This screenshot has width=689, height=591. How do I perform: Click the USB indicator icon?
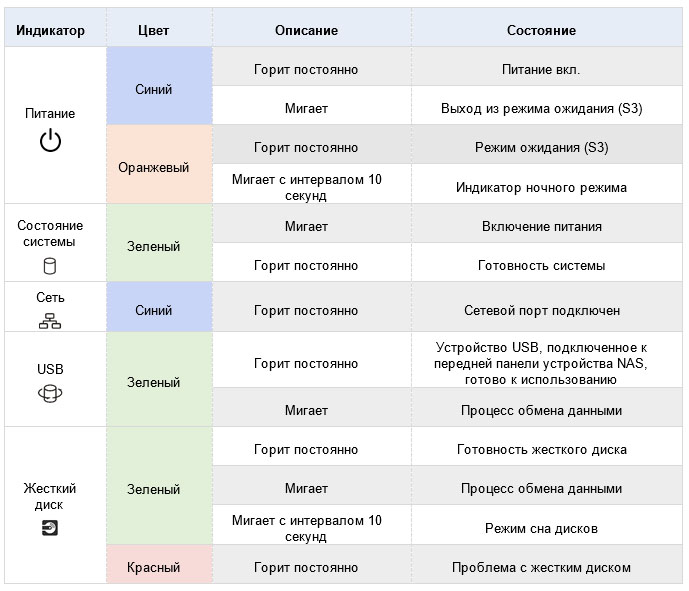(x=50, y=395)
